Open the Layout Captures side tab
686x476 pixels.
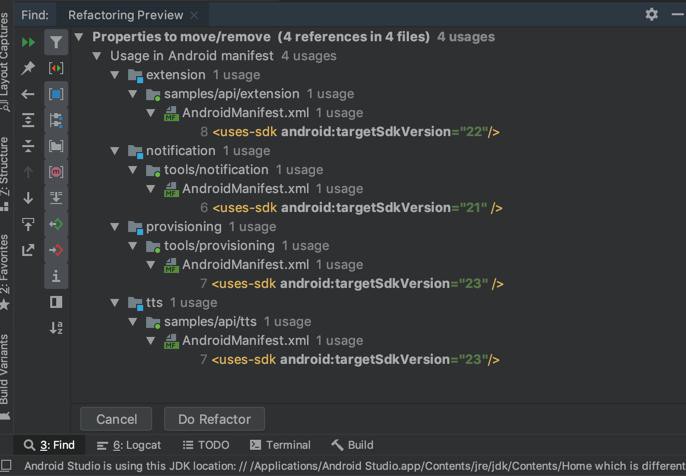4,61
